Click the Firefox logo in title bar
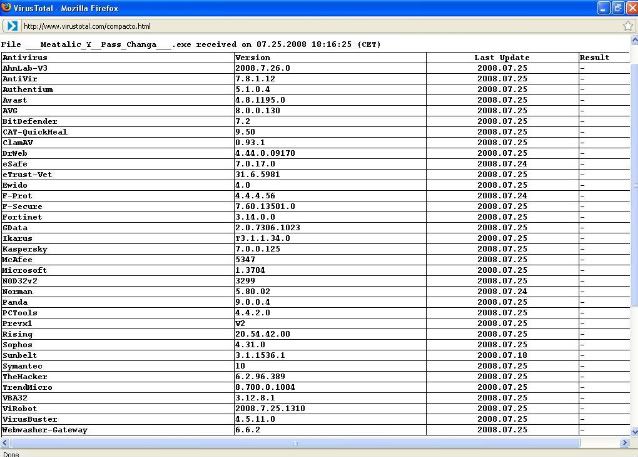Image resolution: width=638 pixels, height=457 pixels. 6,7
